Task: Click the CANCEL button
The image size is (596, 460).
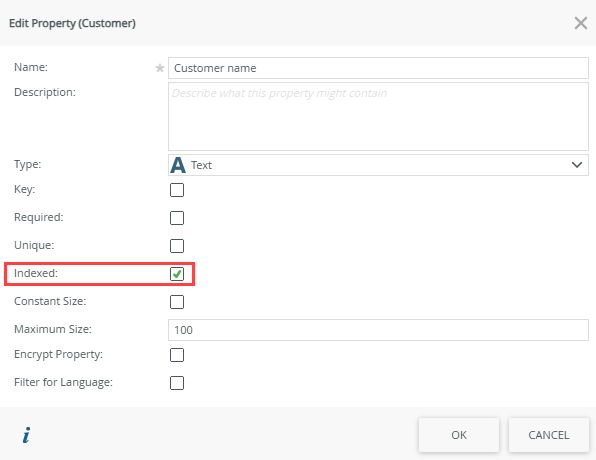Action: [x=548, y=435]
